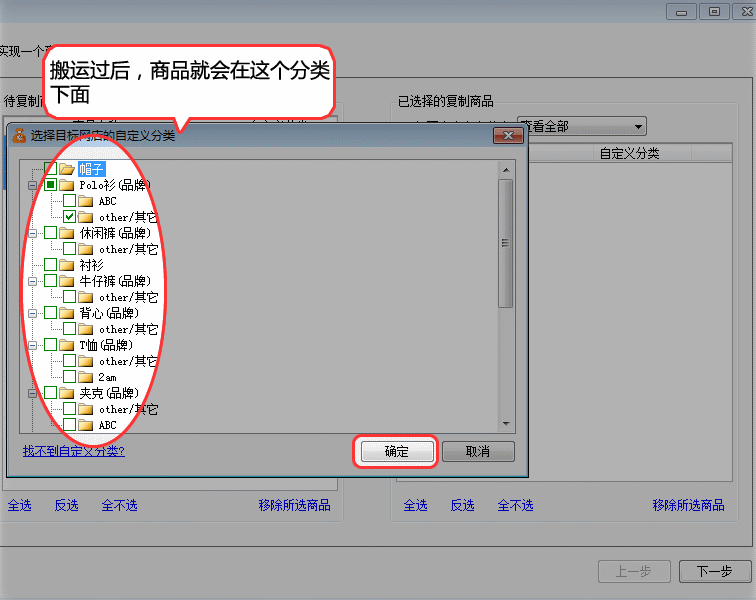Click the 下一步 button
This screenshot has height=600, width=756.
tap(715, 572)
